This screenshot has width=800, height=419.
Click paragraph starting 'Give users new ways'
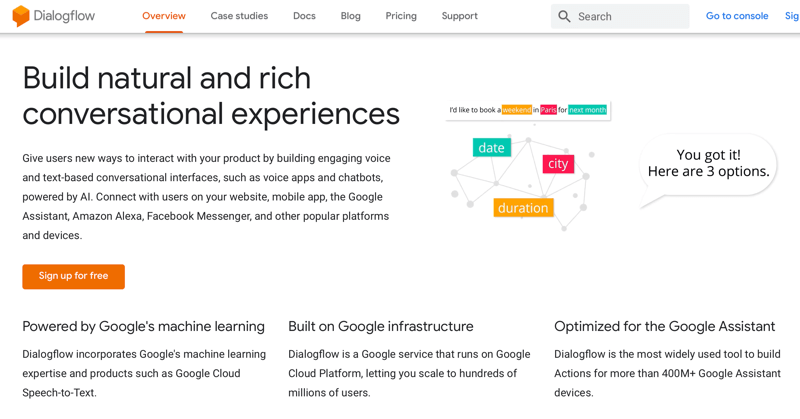206,196
